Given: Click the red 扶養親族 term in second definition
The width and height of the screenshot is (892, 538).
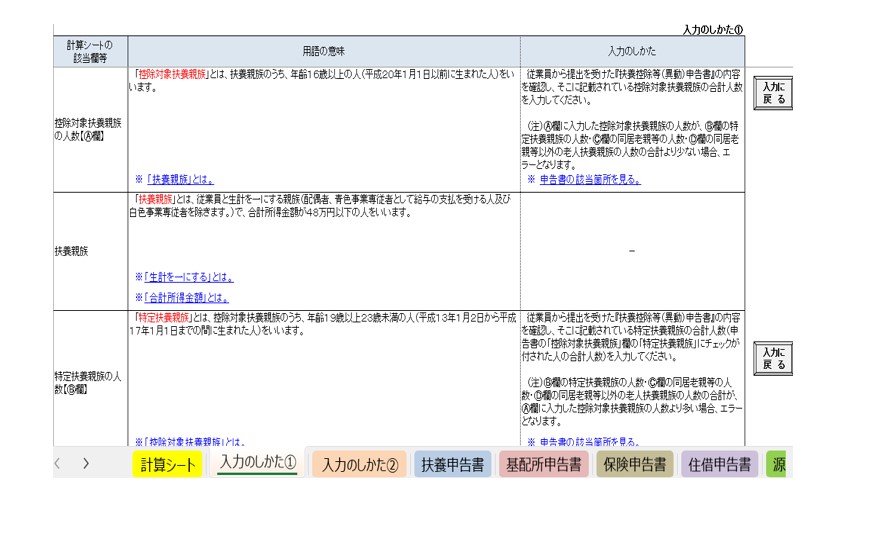Looking at the screenshot, I should click(155, 200).
